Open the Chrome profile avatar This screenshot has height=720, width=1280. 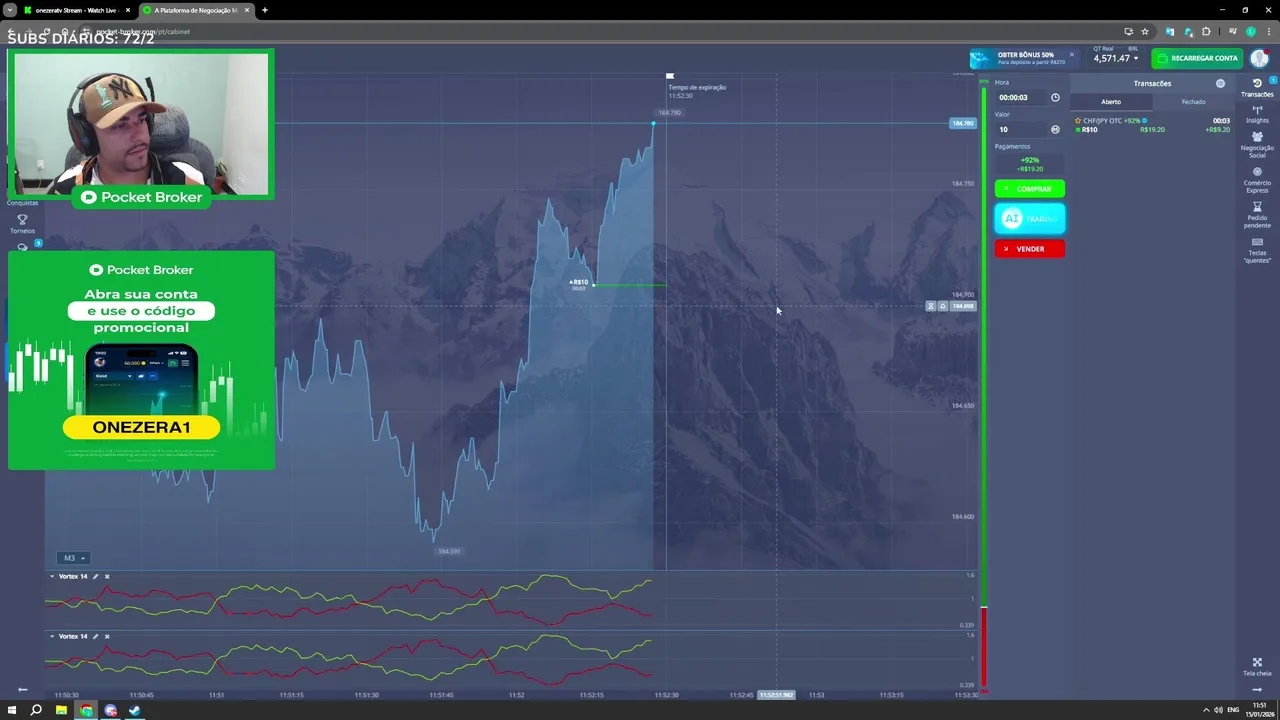pyautogui.click(x=1250, y=31)
